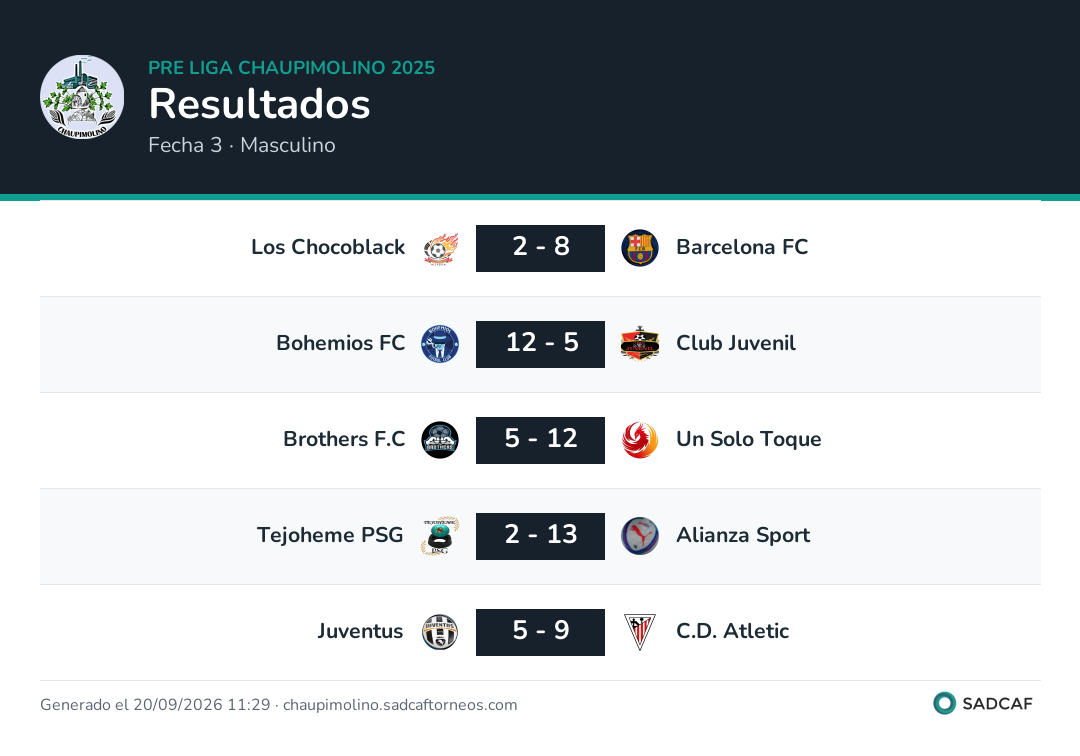Open the 2 - 8 score box
Screen dimensions: 1080x756
(x=541, y=248)
